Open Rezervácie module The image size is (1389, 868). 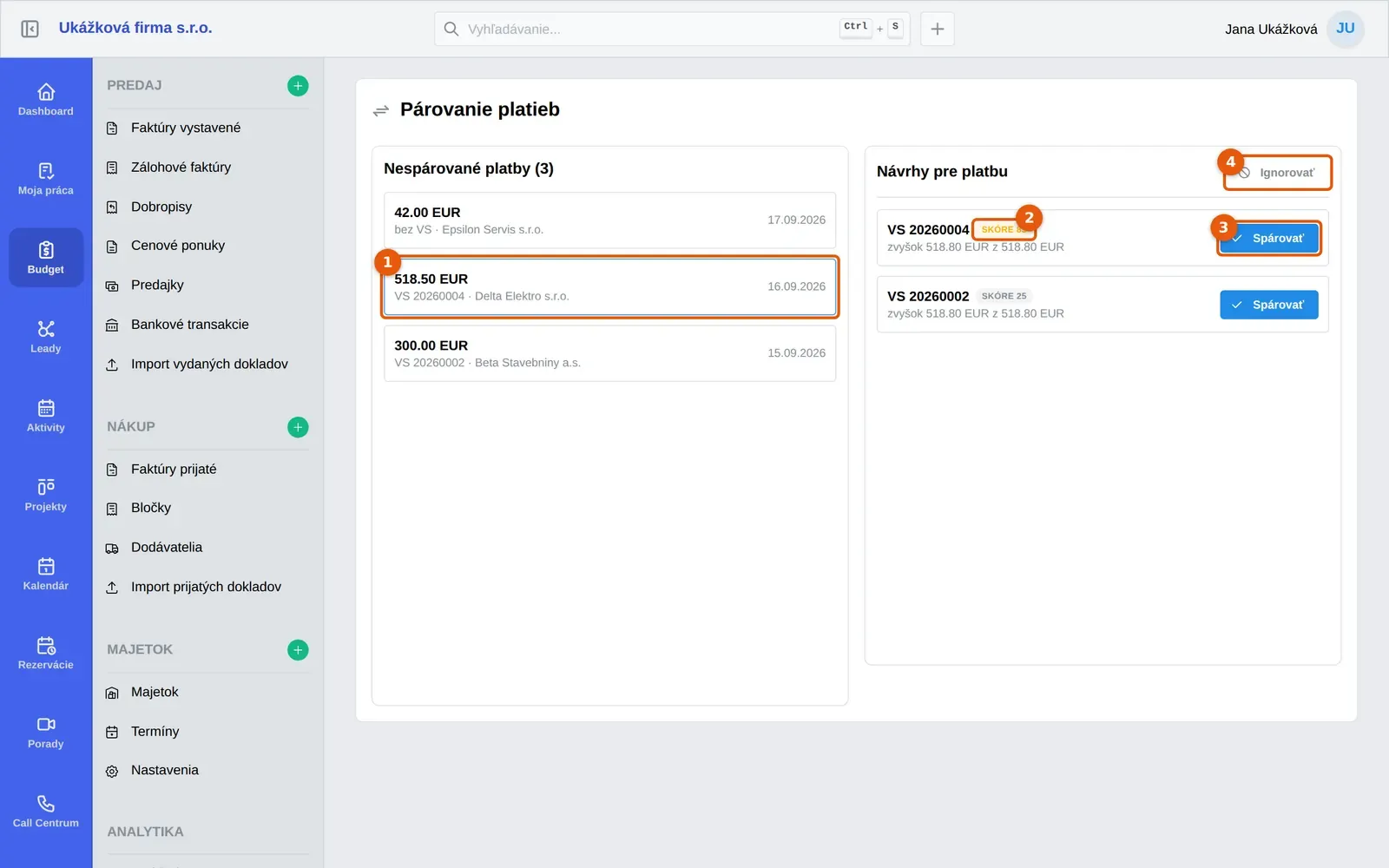coord(46,652)
